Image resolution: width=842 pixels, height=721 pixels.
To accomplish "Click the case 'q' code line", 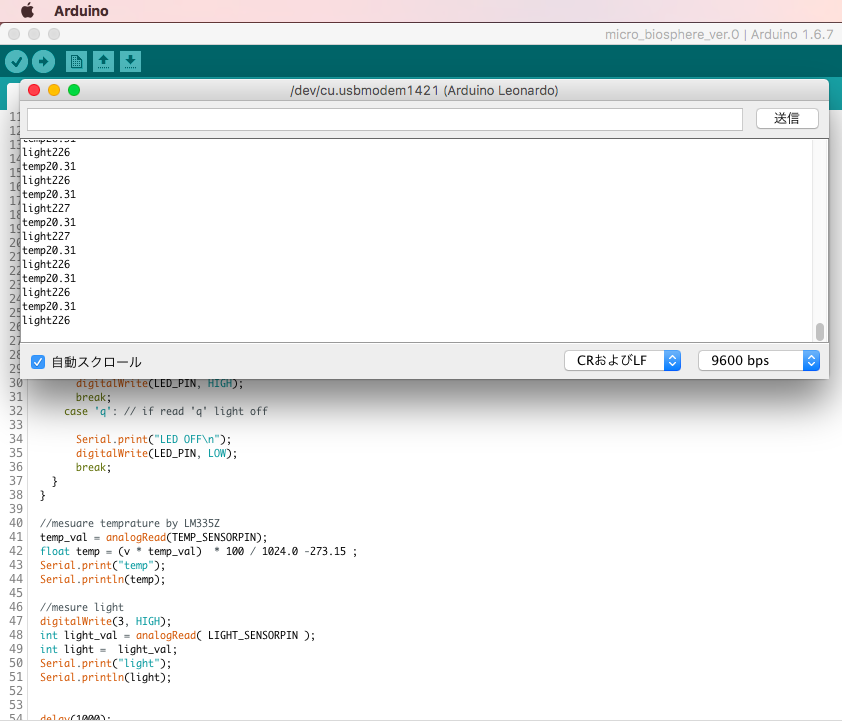I will pos(166,411).
